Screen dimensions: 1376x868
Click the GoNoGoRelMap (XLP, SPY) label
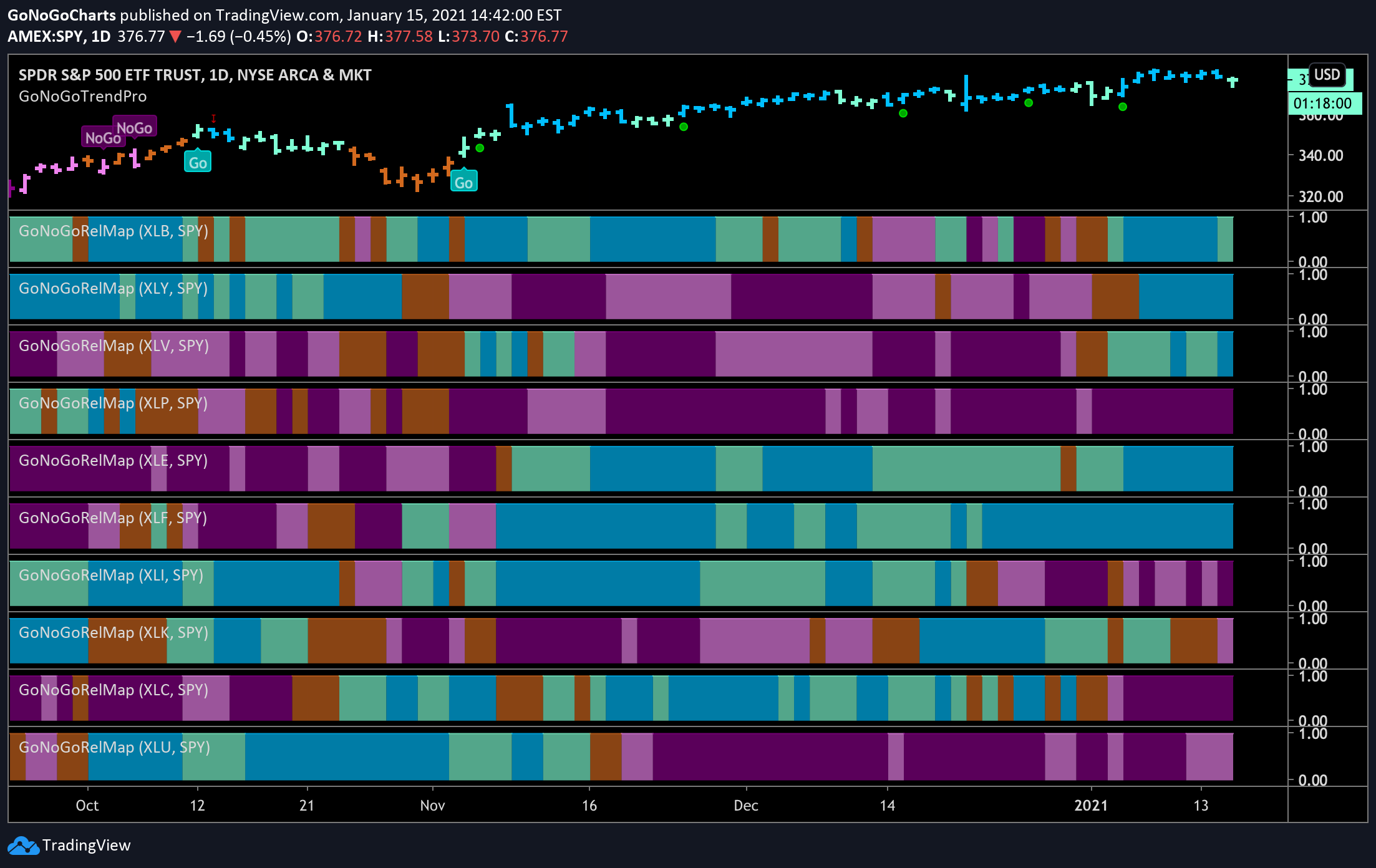114,403
